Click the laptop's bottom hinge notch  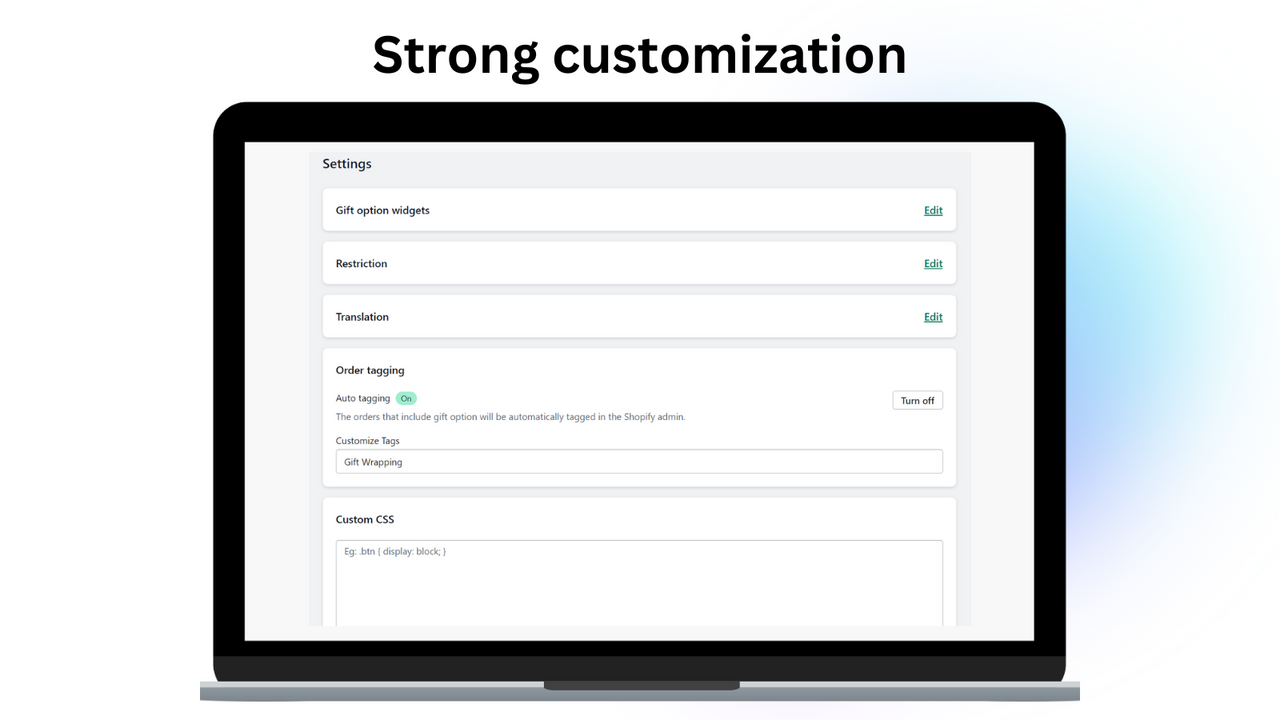[641, 686]
